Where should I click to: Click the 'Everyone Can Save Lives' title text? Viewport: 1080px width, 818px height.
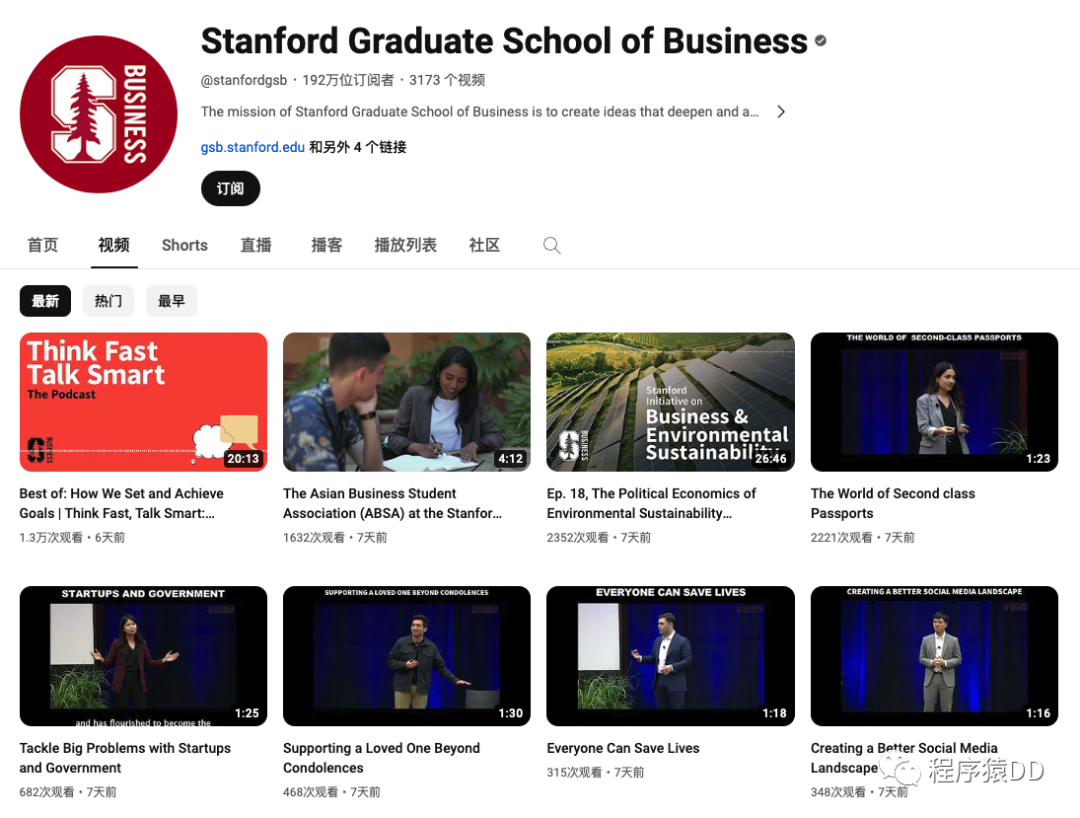pyautogui.click(x=623, y=748)
